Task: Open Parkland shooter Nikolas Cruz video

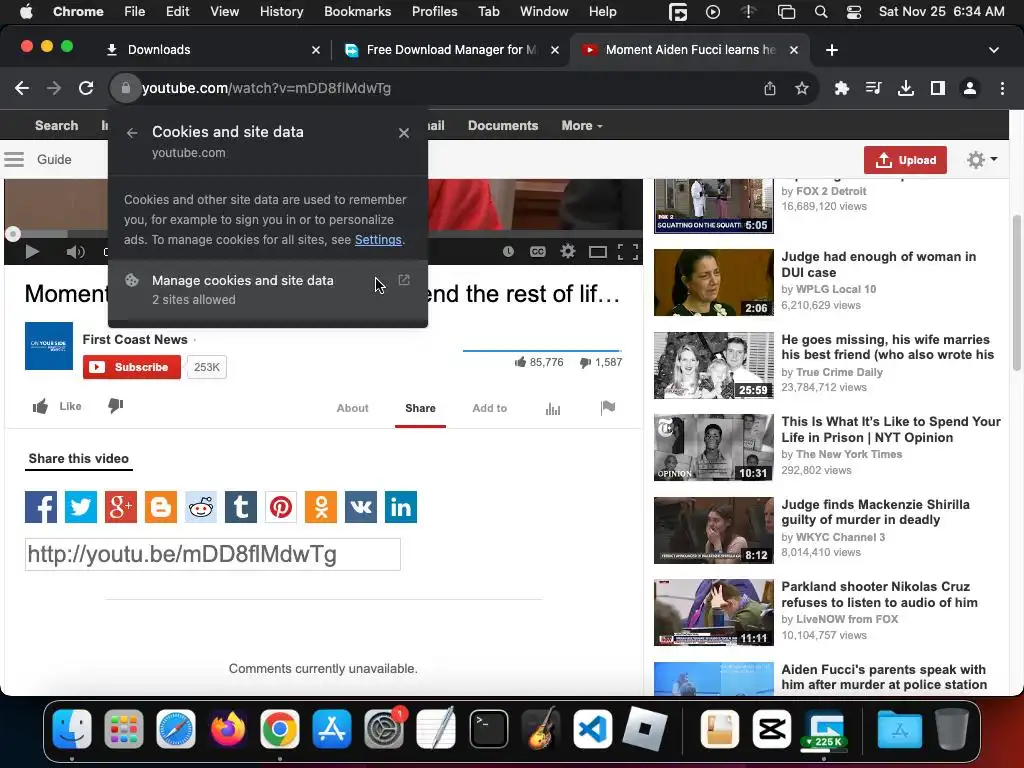Action: 879,594
